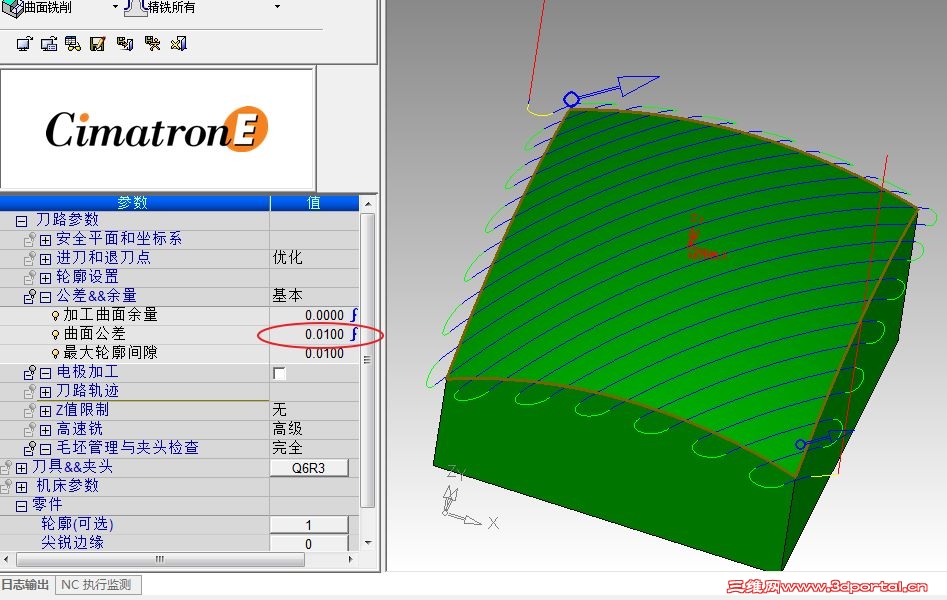
Task: Click the monitor-with-arrow icon in the toolbar
Action: (x=25, y=44)
